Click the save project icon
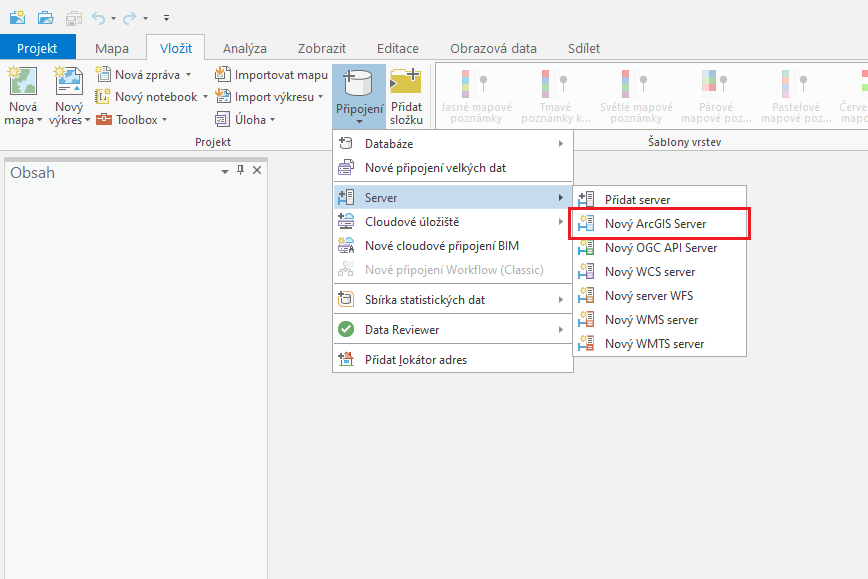Viewport: 868px width, 579px height. click(73, 18)
